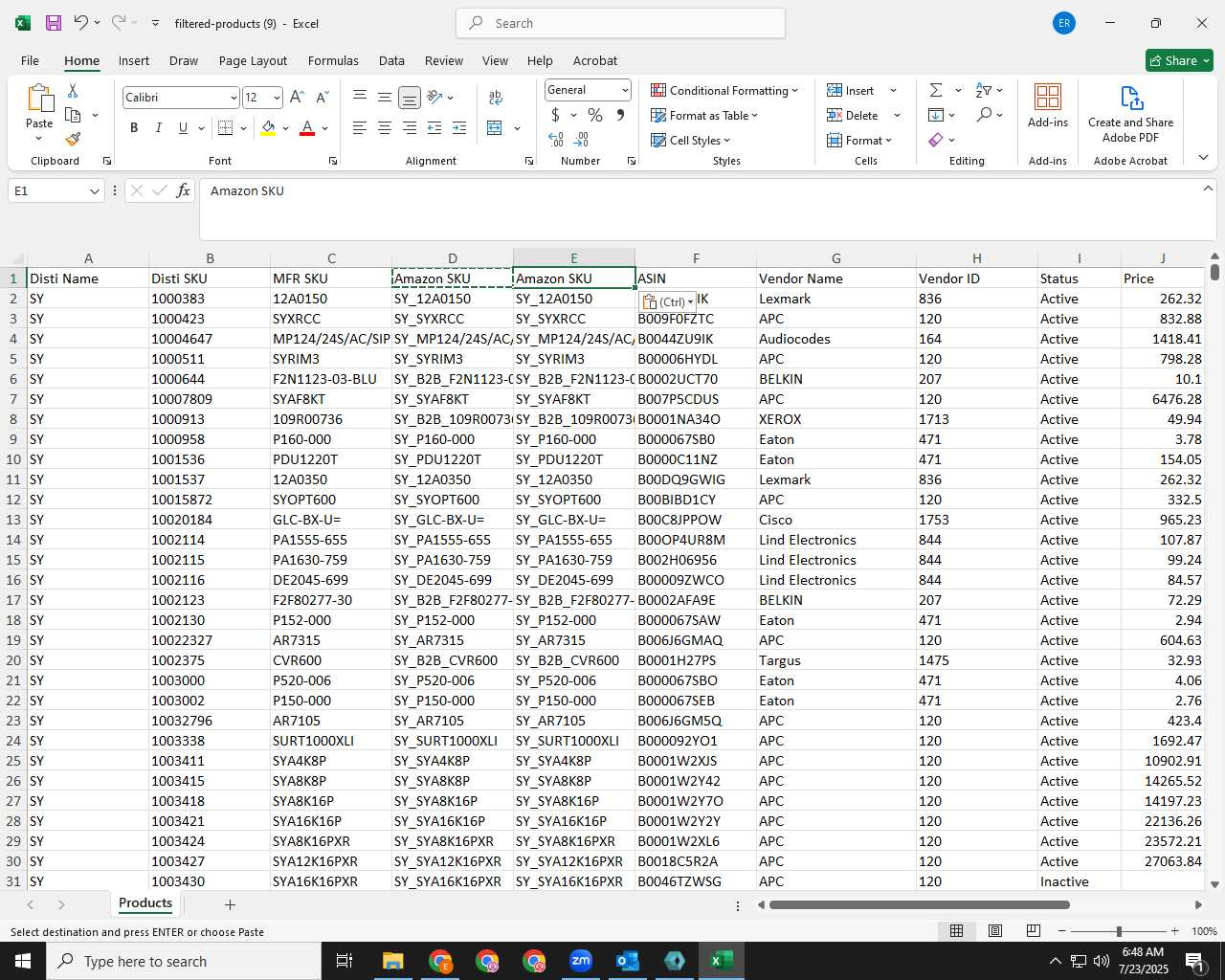Toggle Italic formatting

(x=159, y=127)
